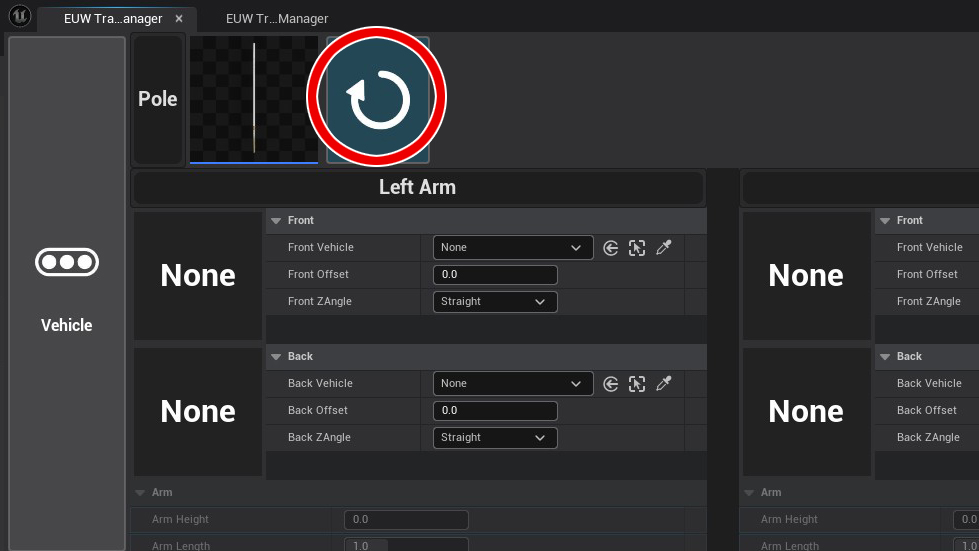The image size is (979, 551).
Task: Select the Vehicle panel in the sidebar
Action: point(67,292)
